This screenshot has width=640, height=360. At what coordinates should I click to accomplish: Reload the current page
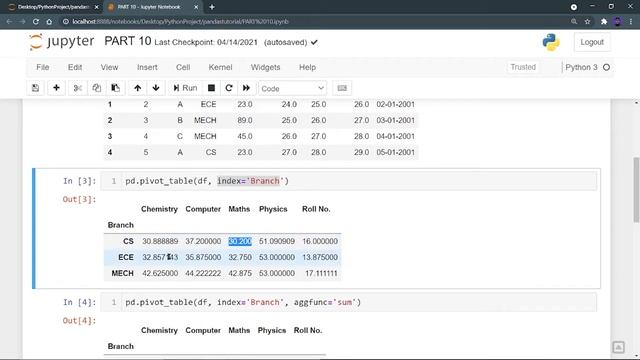click(x=36, y=22)
